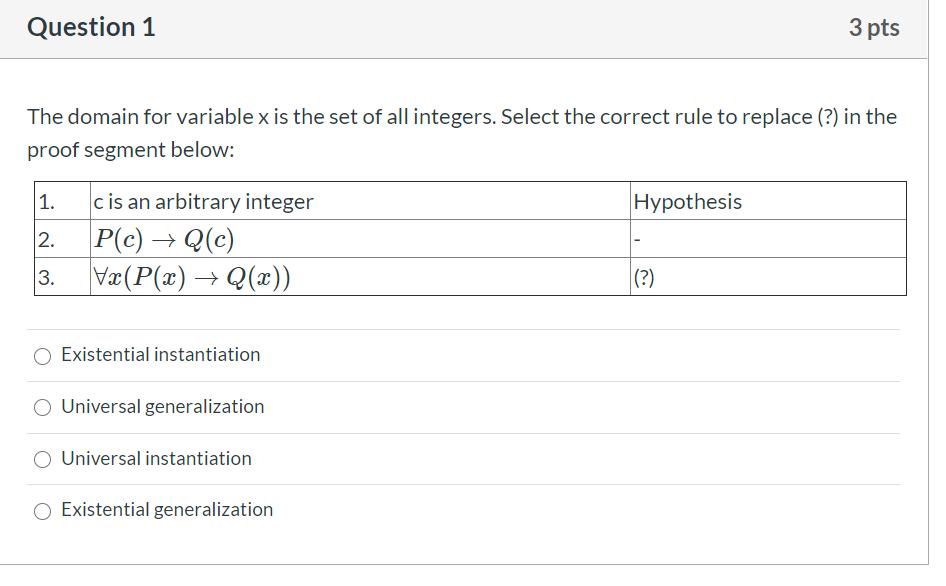
Task: Click the (?) cell in row 3
Action: pyautogui.click(x=643, y=276)
